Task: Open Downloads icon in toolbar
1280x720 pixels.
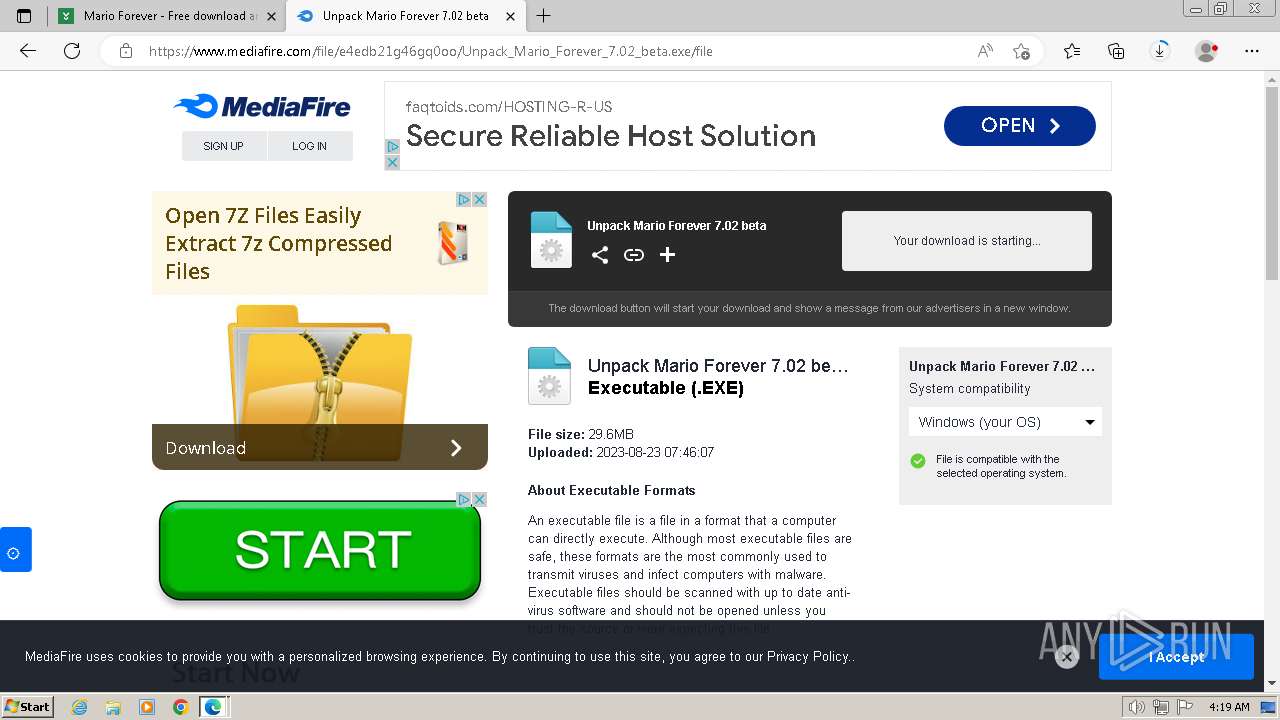Action: coord(1160,51)
